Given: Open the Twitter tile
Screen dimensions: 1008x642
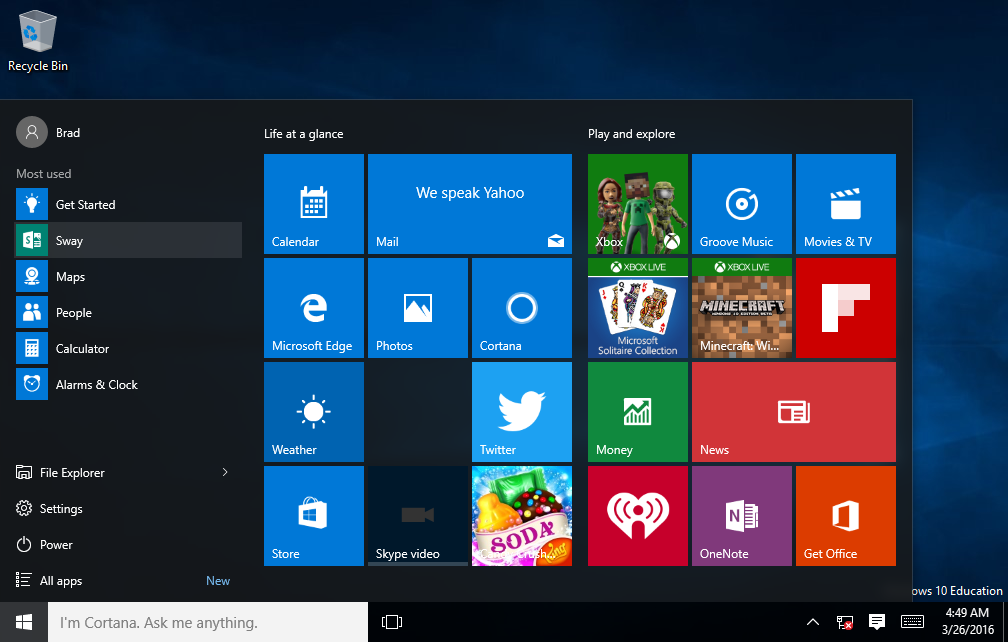Looking at the screenshot, I should [x=522, y=412].
